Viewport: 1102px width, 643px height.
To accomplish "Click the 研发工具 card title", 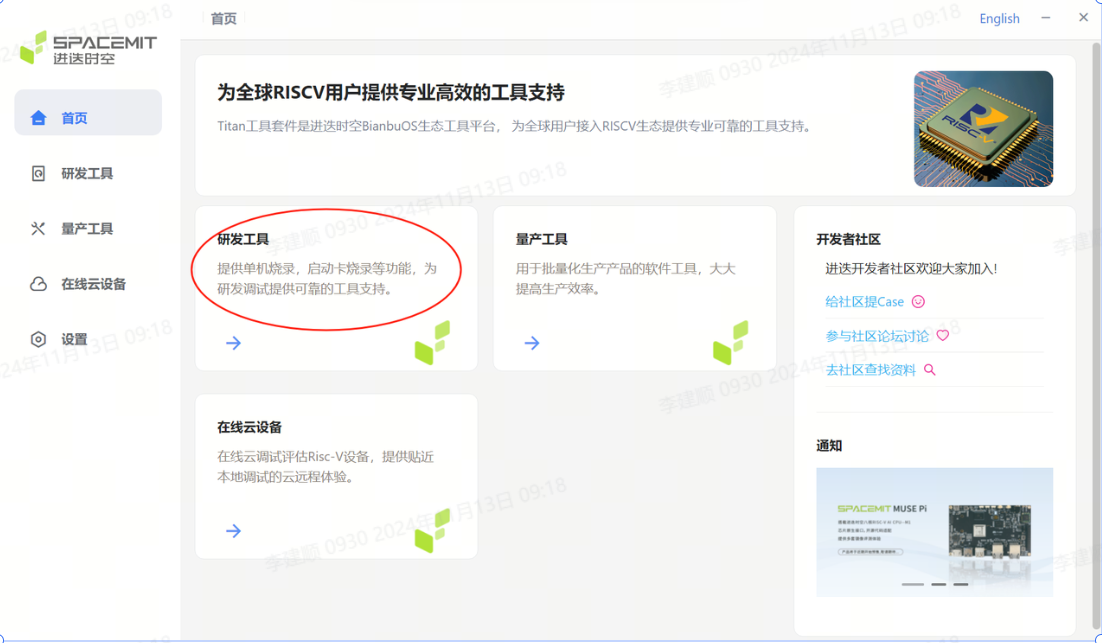I will click(243, 239).
